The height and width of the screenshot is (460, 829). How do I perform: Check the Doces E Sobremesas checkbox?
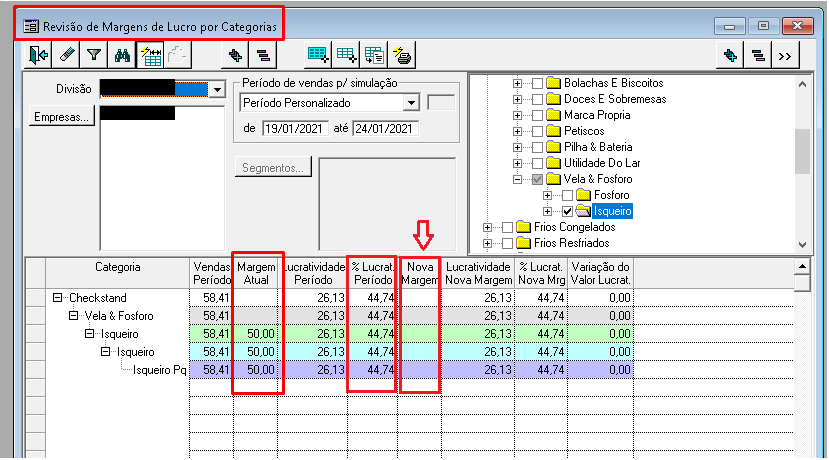point(537,99)
